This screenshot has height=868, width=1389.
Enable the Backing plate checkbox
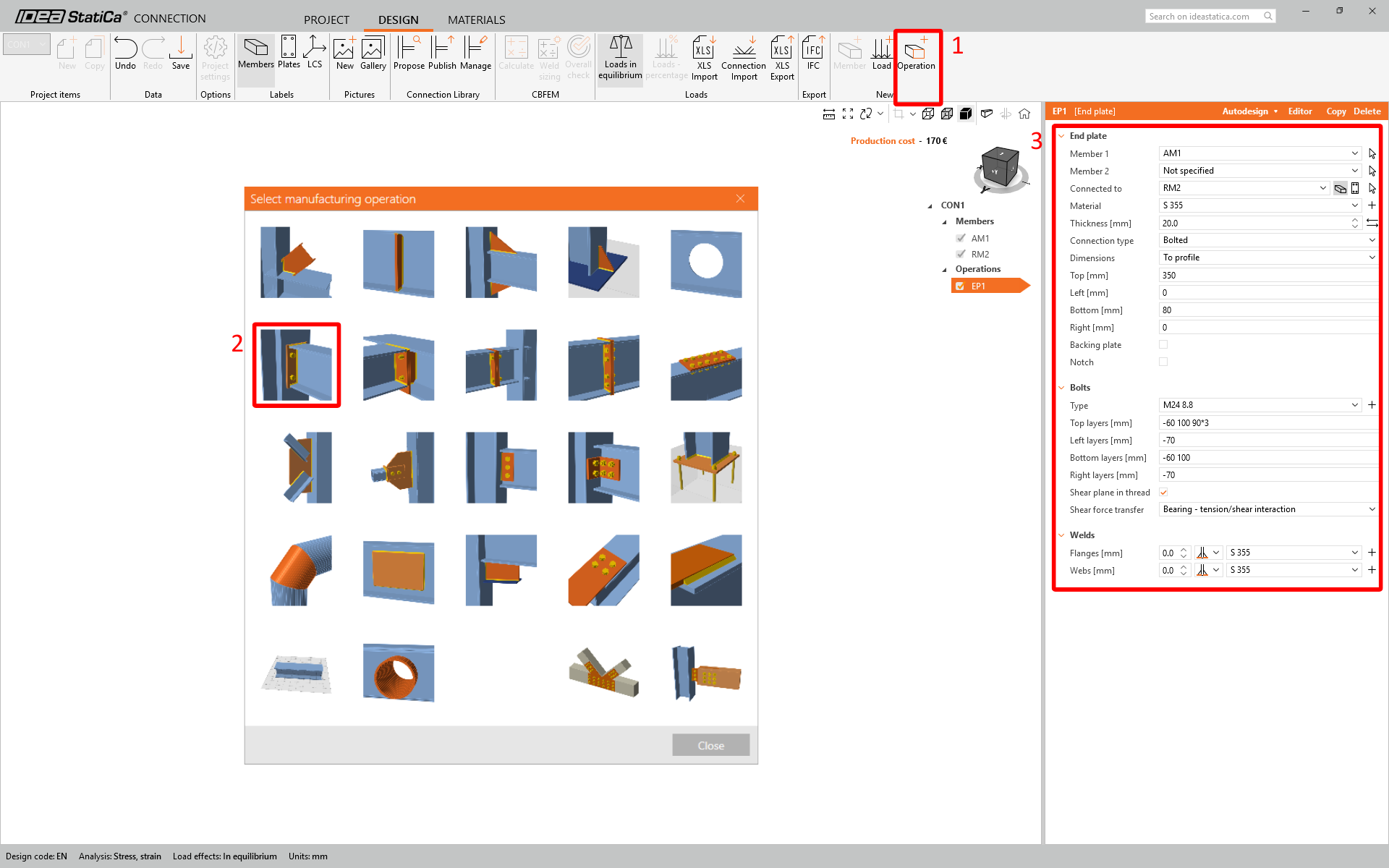[1163, 345]
